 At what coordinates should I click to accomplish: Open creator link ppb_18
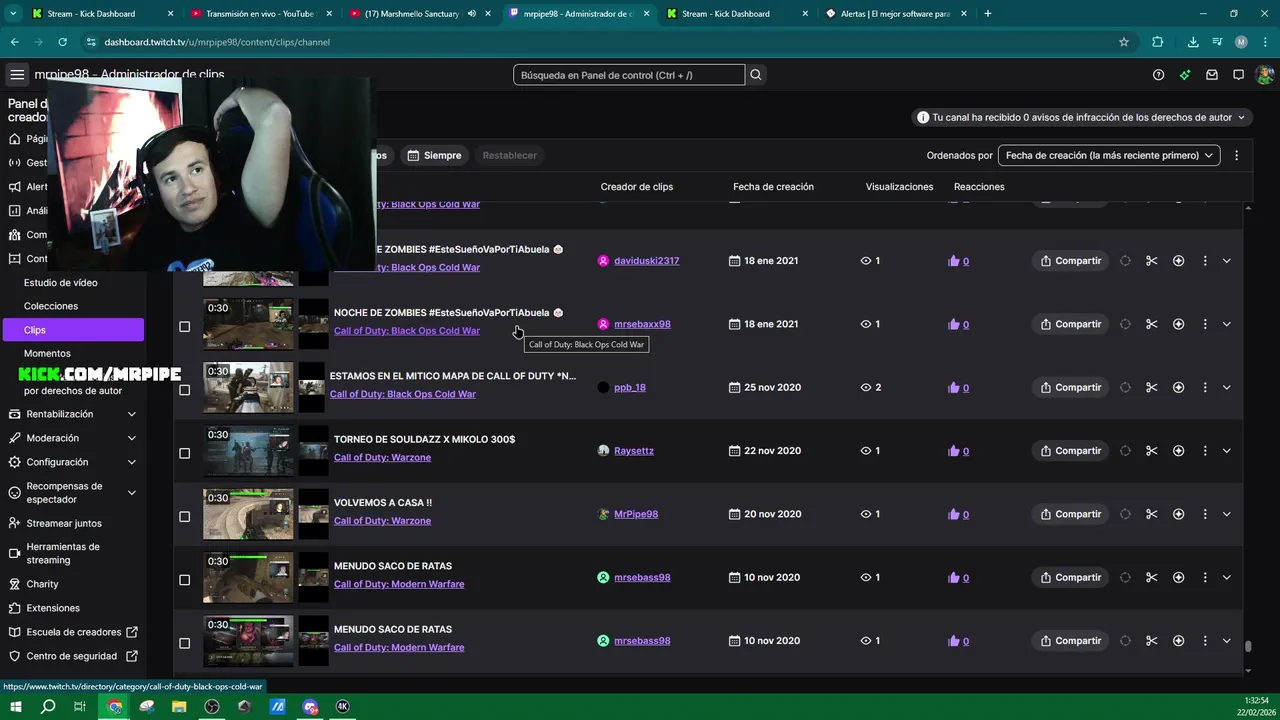coord(630,387)
